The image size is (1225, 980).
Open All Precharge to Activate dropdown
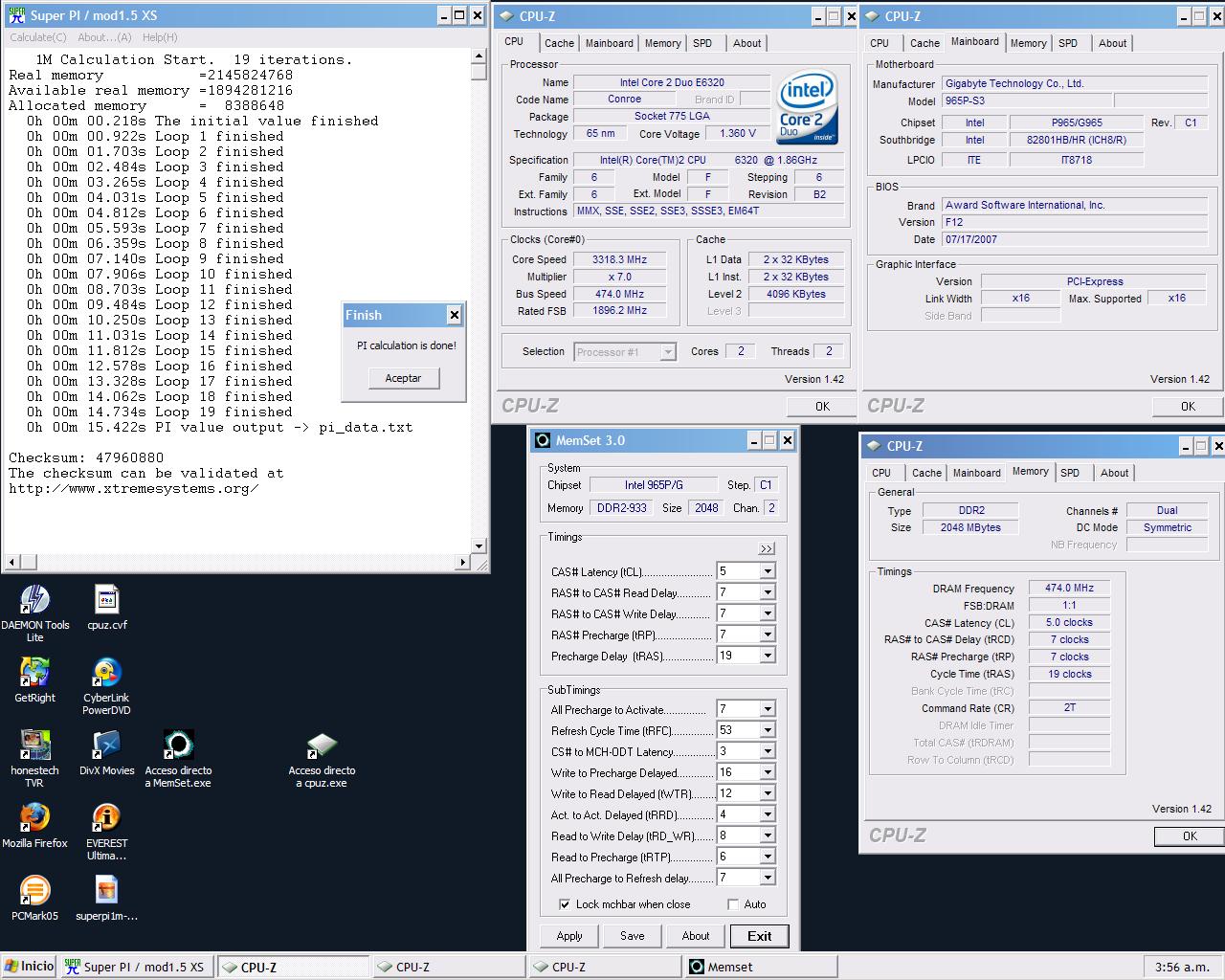pos(767,709)
